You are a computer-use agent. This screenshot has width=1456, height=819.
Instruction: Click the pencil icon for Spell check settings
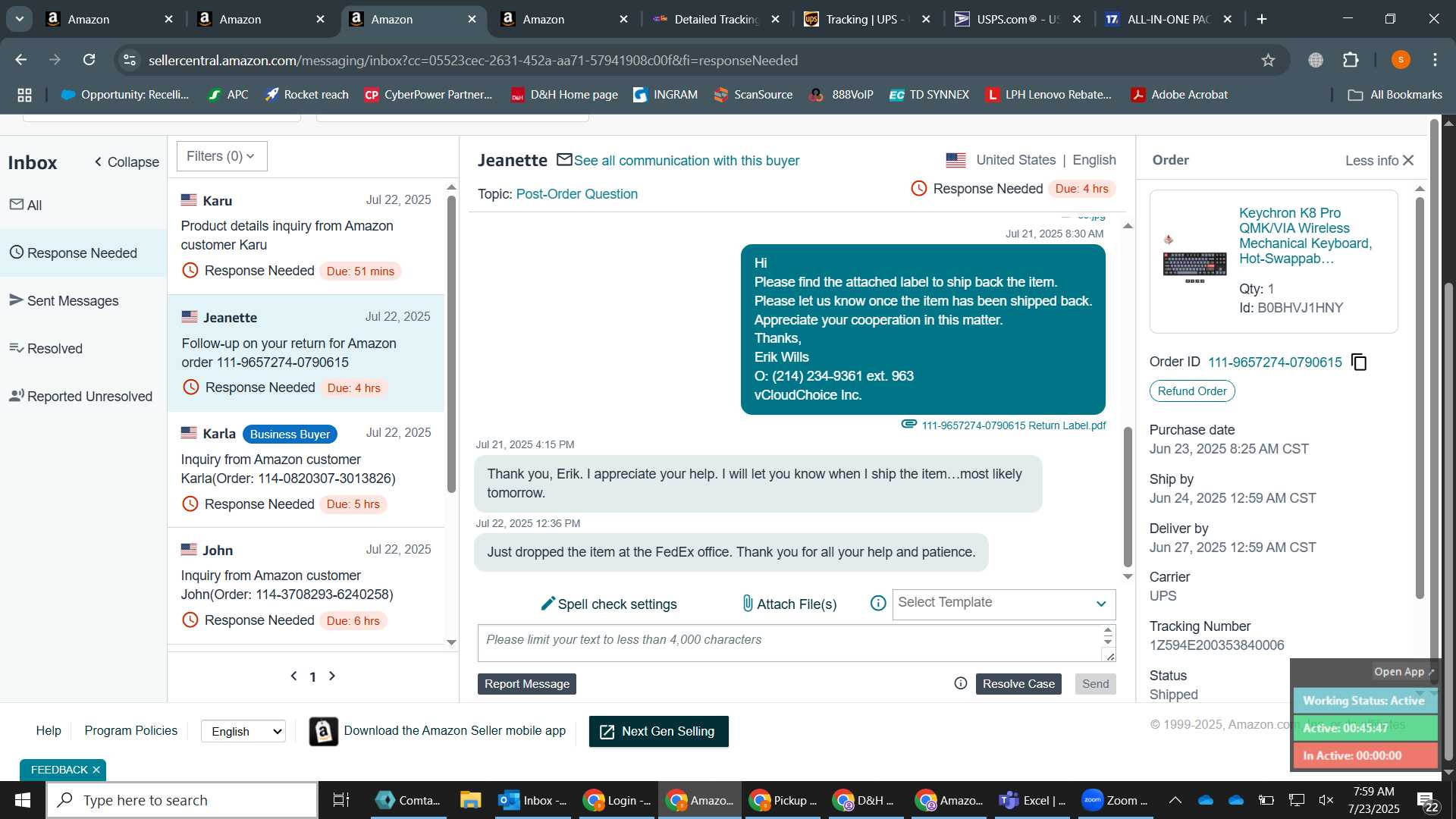tap(548, 604)
